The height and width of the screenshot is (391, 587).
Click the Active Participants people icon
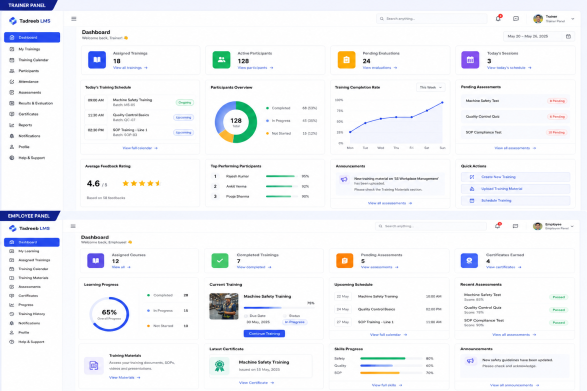(222, 60)
